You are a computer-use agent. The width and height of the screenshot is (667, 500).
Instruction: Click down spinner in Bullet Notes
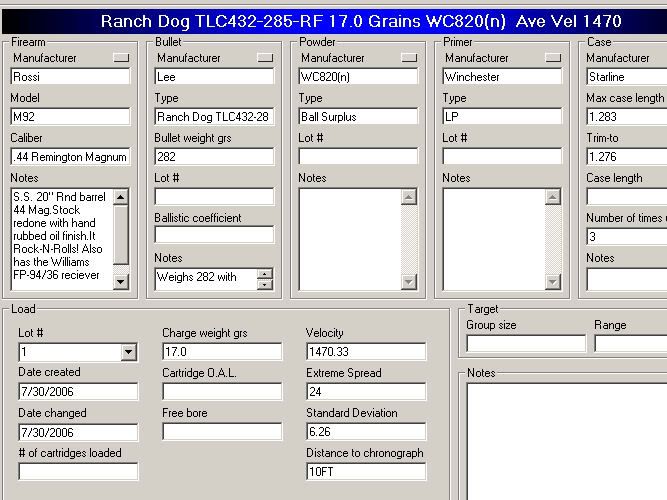tap(265, 285)
